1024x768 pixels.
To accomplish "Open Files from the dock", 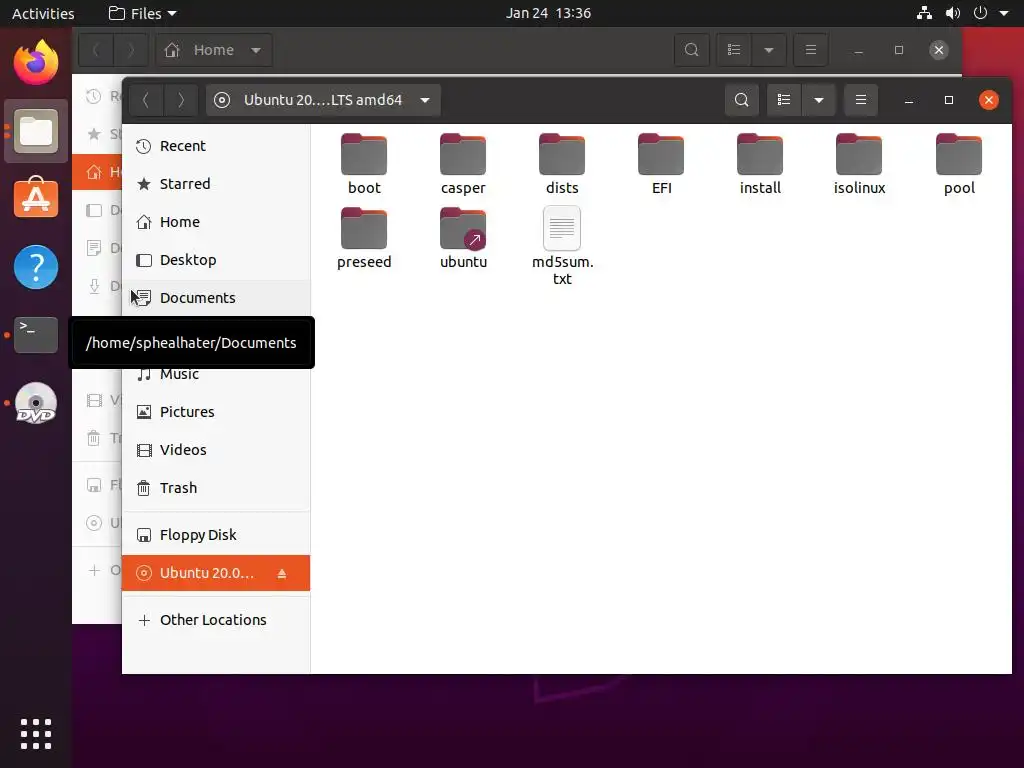I will click(x=36, y=131).
